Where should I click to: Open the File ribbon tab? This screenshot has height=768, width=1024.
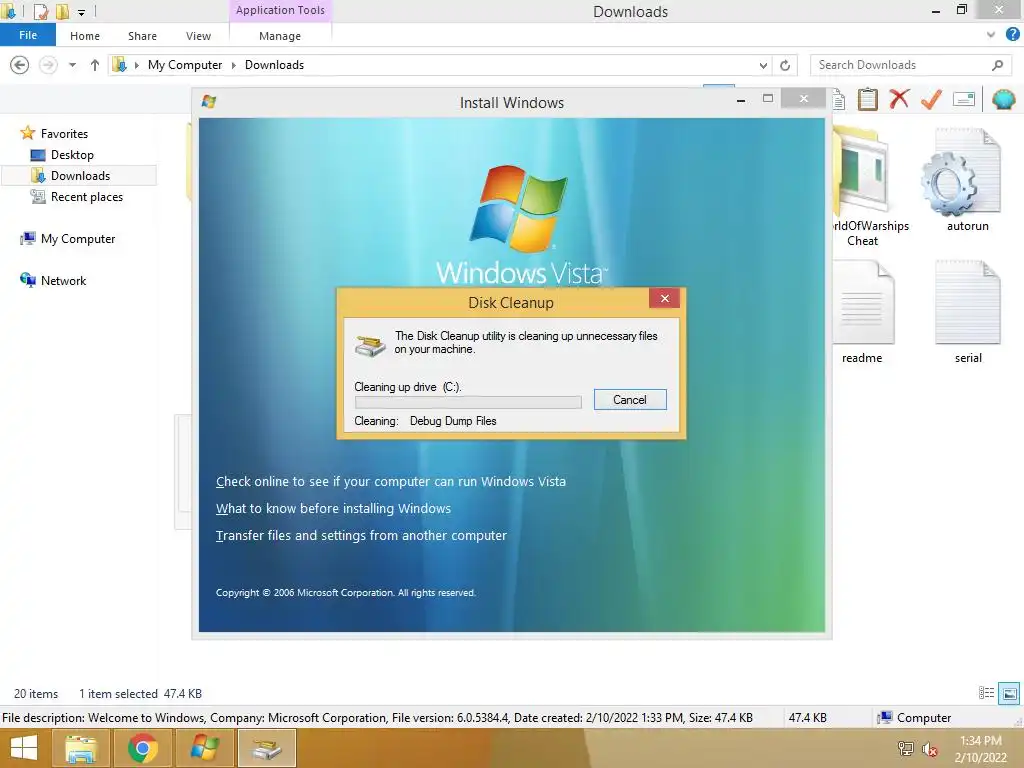coord(28,35)
